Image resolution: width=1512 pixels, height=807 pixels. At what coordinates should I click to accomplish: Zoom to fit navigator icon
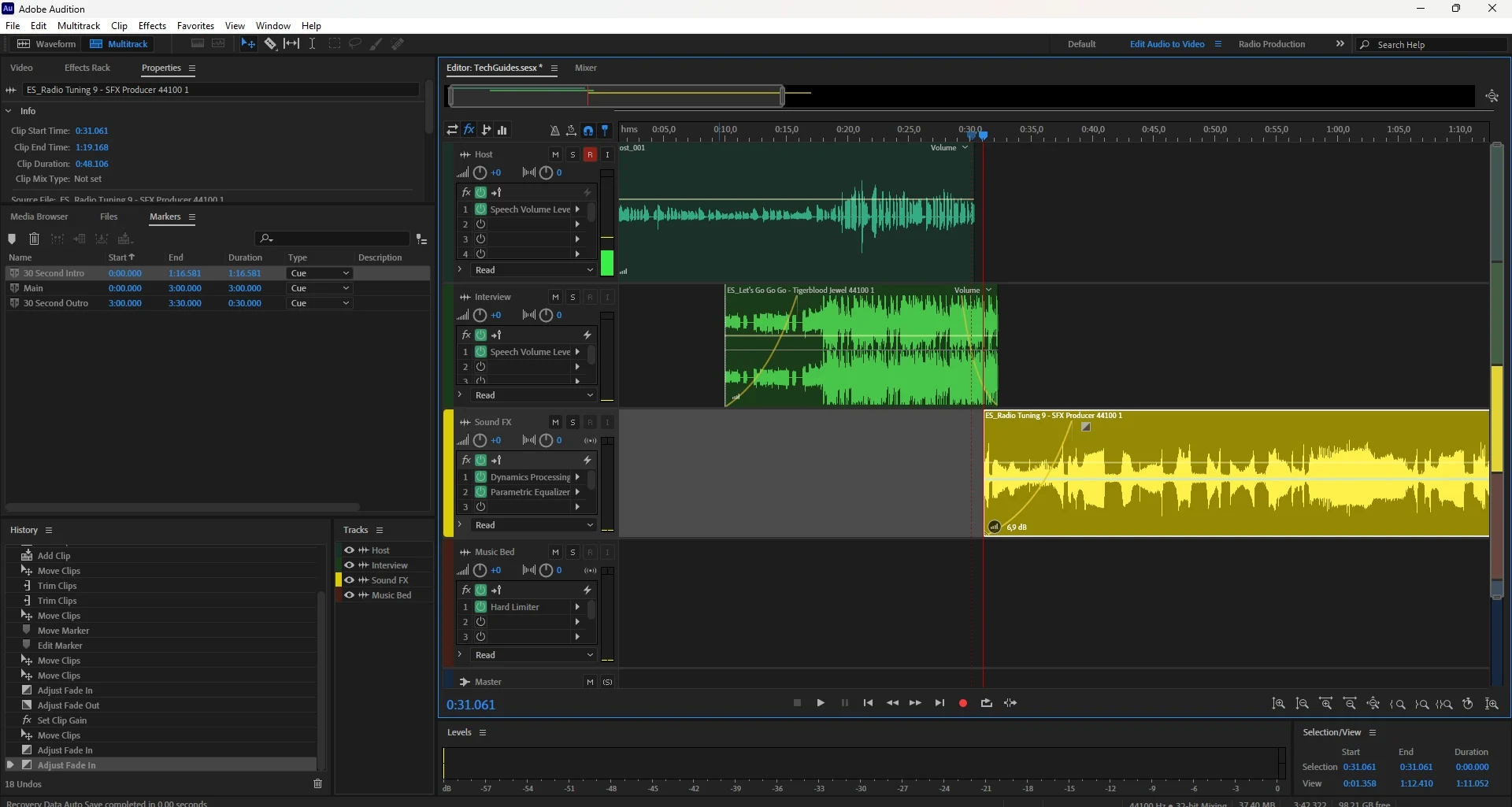(1492, 96)
